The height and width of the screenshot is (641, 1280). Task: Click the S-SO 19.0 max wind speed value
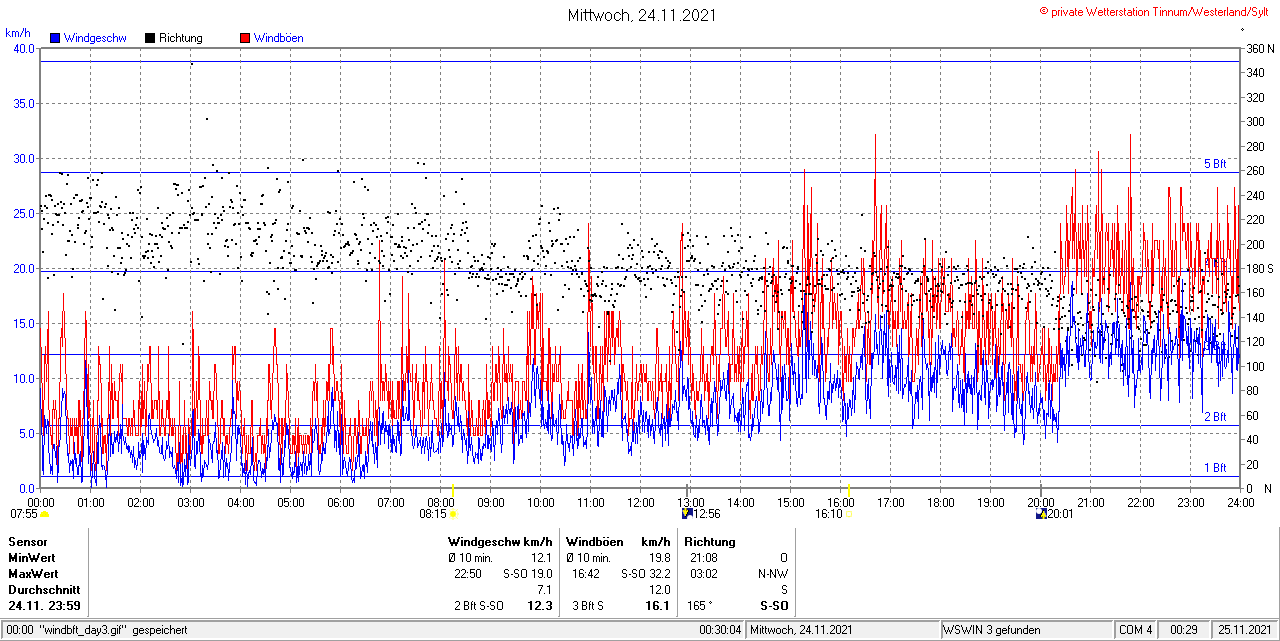[x=528, y=574]
